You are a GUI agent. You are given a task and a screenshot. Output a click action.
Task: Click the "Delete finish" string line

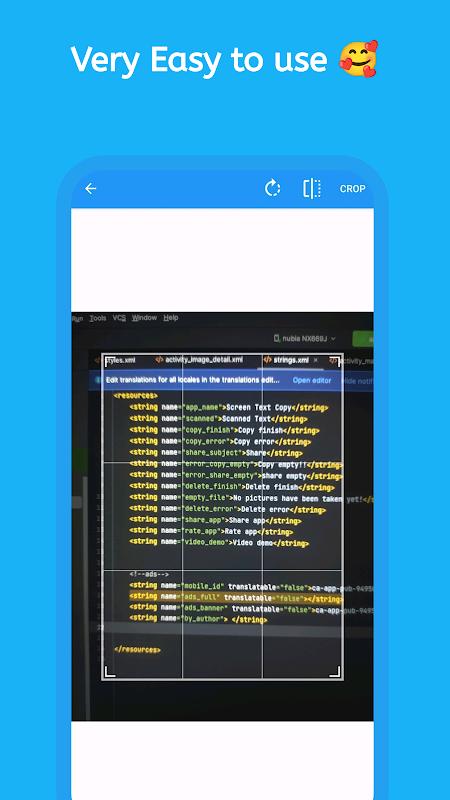click(x=232, y=487)
